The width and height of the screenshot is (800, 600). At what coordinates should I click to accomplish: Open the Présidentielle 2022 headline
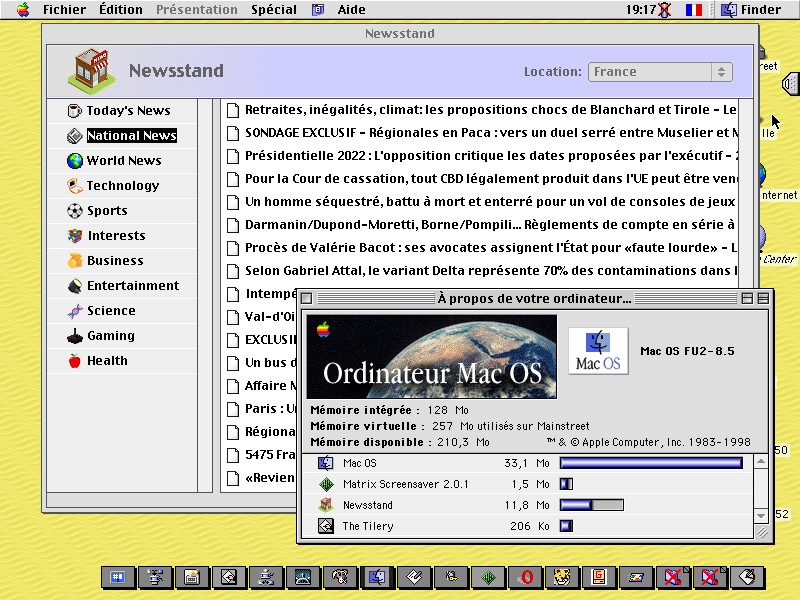(x=490, y=156)
